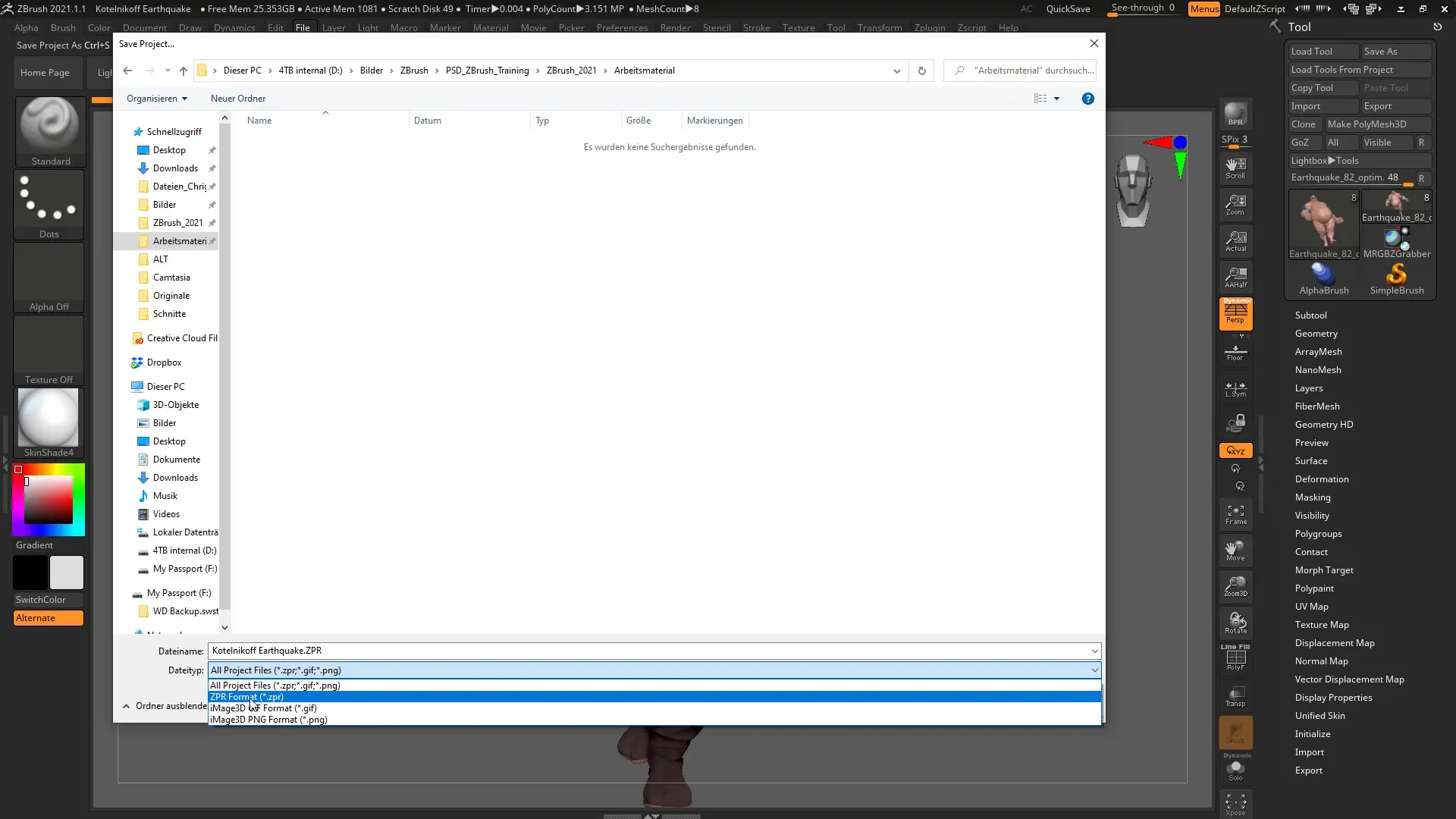Select the Zoom3D tool
This screenshot has width=1456, height=819.
(1235, 587)
